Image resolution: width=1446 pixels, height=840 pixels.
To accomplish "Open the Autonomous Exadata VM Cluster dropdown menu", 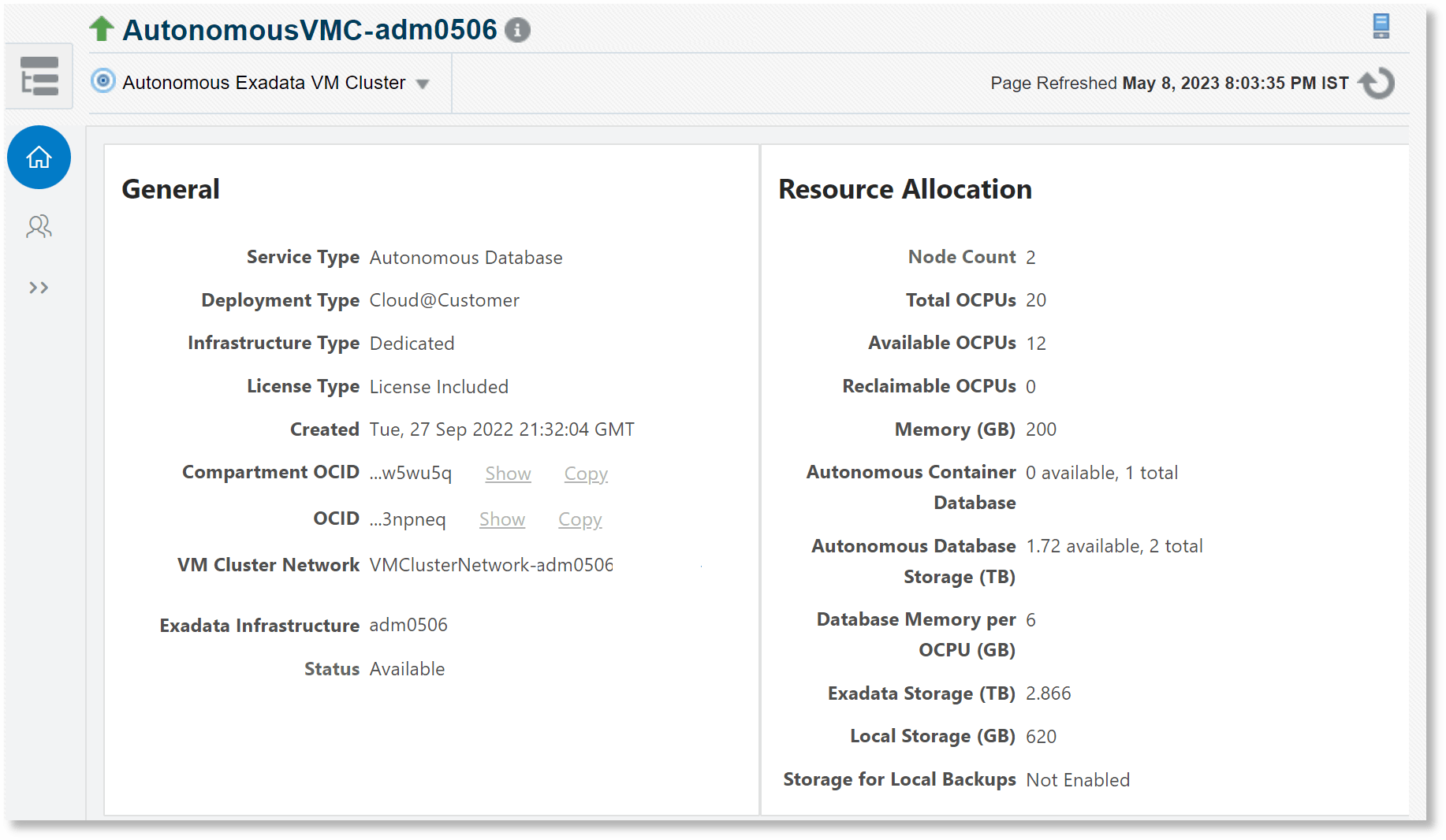I will click(423, 84).
